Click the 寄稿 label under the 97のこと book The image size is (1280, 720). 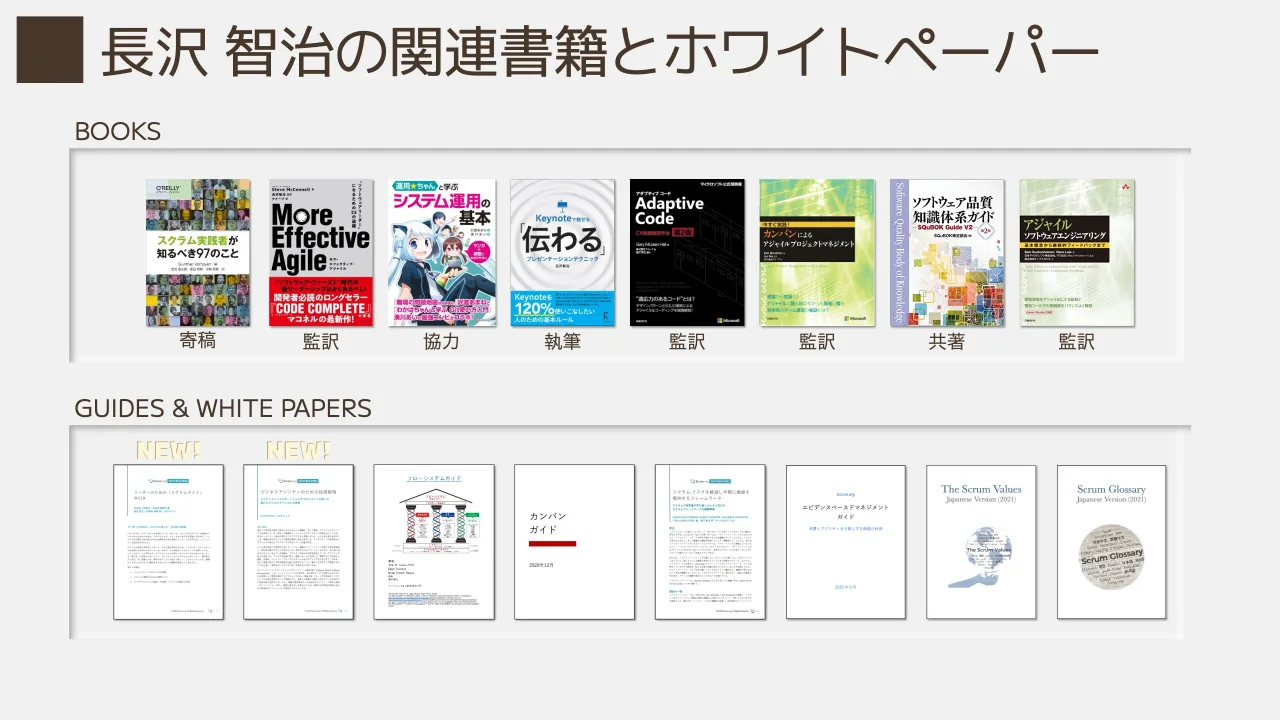click(x=198, y=341)
